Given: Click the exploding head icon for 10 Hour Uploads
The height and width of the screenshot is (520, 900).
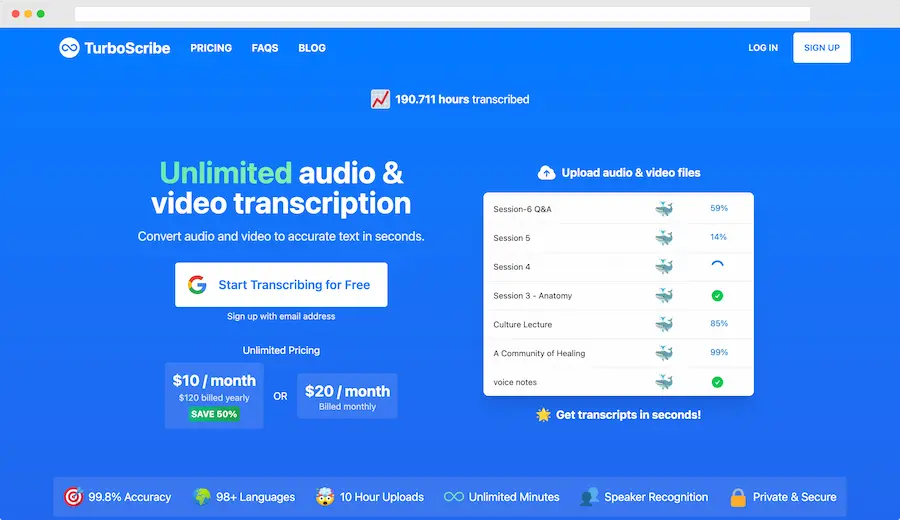Looking at the screenshot, I should click(x=325, y=497).
